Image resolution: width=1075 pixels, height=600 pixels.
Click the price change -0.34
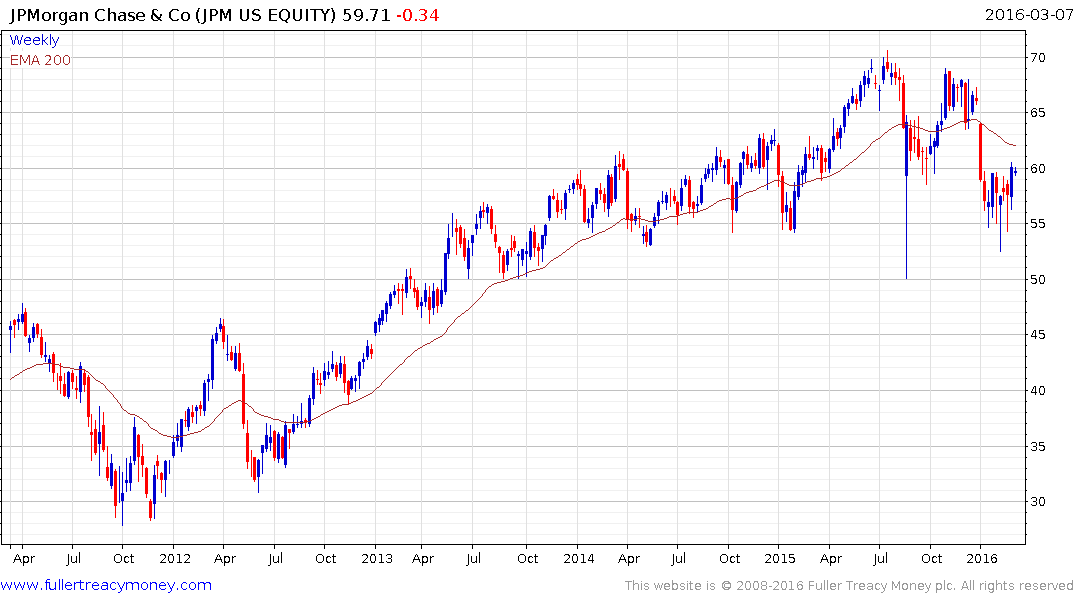(x=418, y=15)
